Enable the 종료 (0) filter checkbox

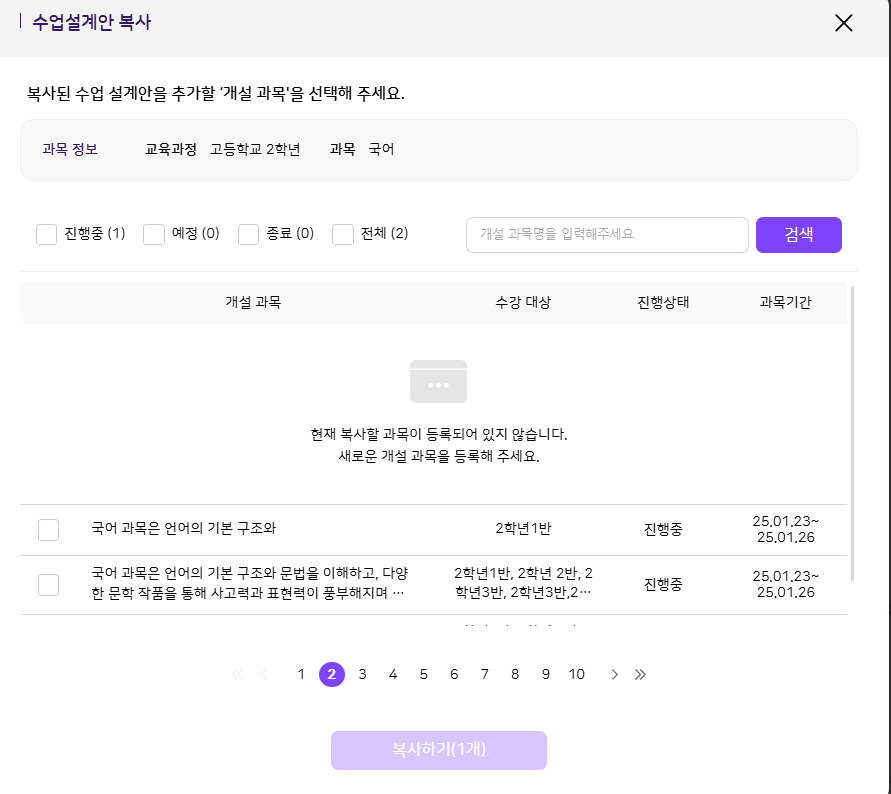tap(249, 234)
